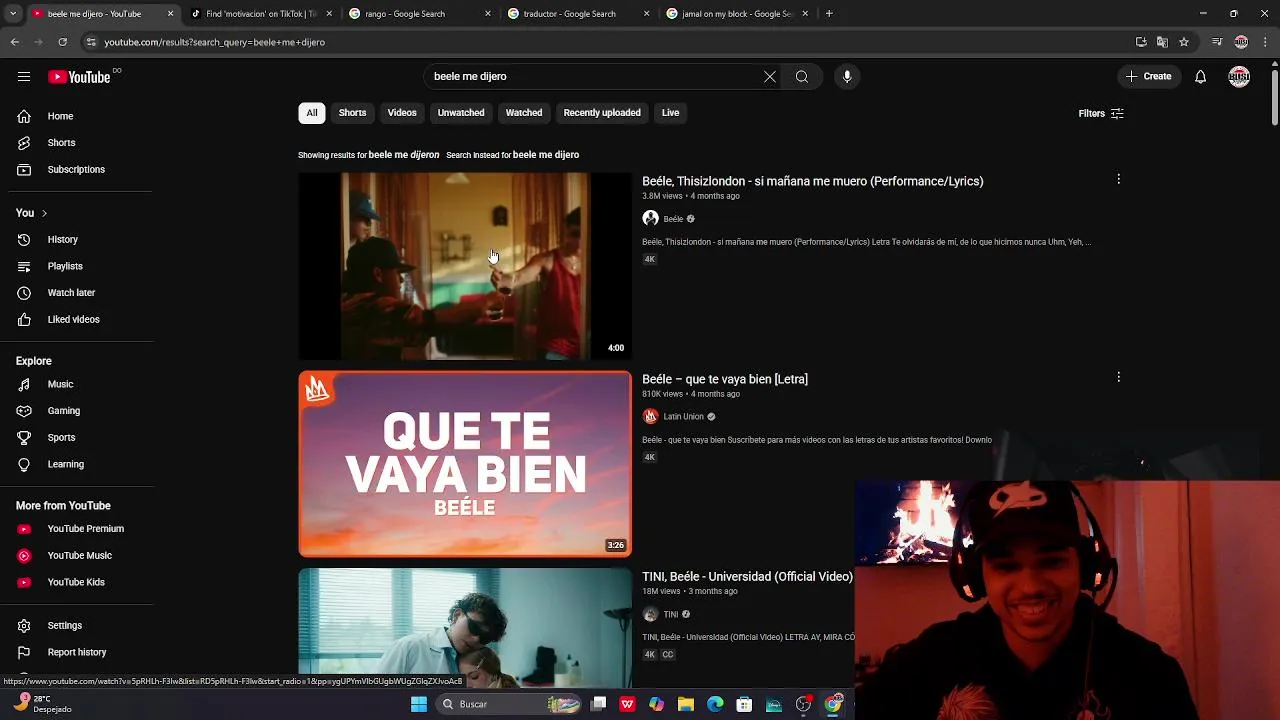Viewport: 1280px width, 720px height.
Task: Open File Explorer from taskbar
Action: [x=686, y=704]
